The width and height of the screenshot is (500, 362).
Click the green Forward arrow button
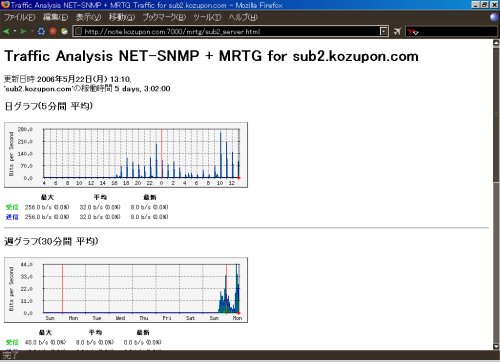tap(23, 31)
